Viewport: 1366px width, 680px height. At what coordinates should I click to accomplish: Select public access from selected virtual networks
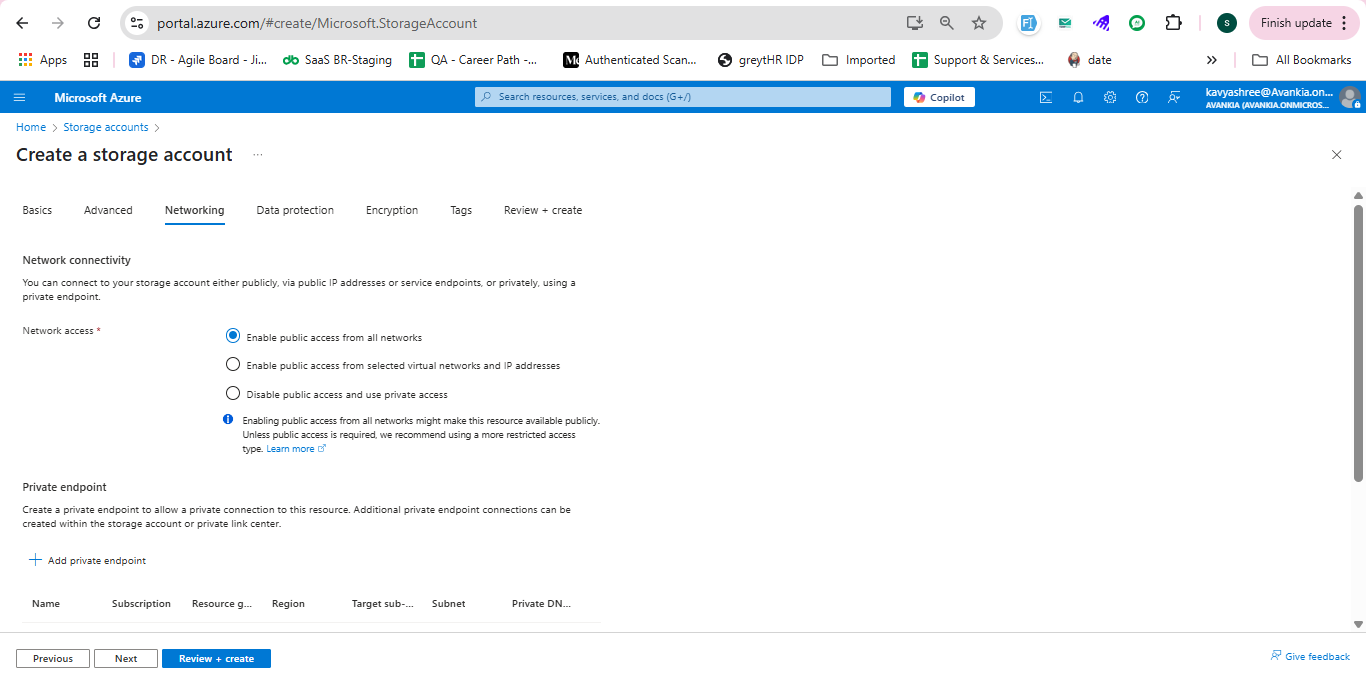tap(233, 364)
